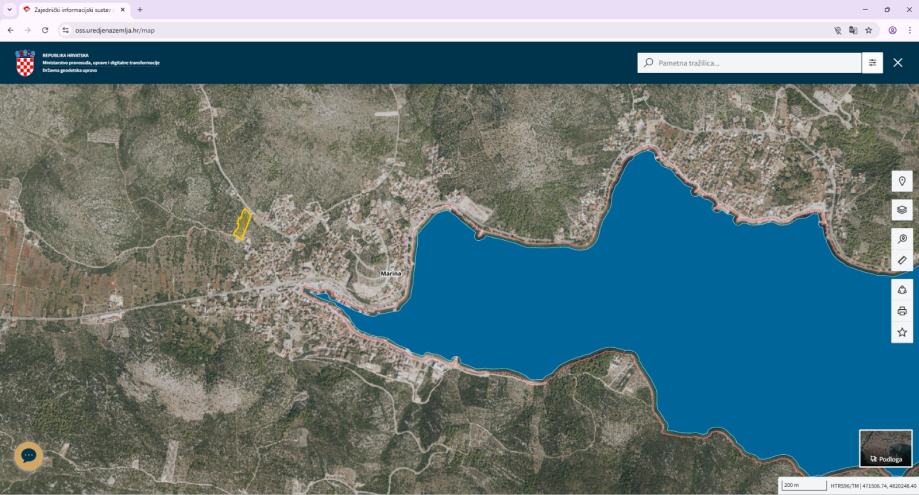Viewport: 919px width, 495px height.
Task: Select the identify magnifier tool
Action: pyautogui.click(x=902, y=239)
